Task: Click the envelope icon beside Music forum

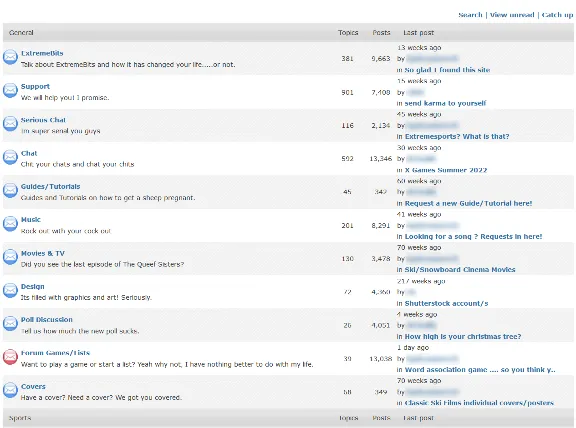Action: (10, 223)
